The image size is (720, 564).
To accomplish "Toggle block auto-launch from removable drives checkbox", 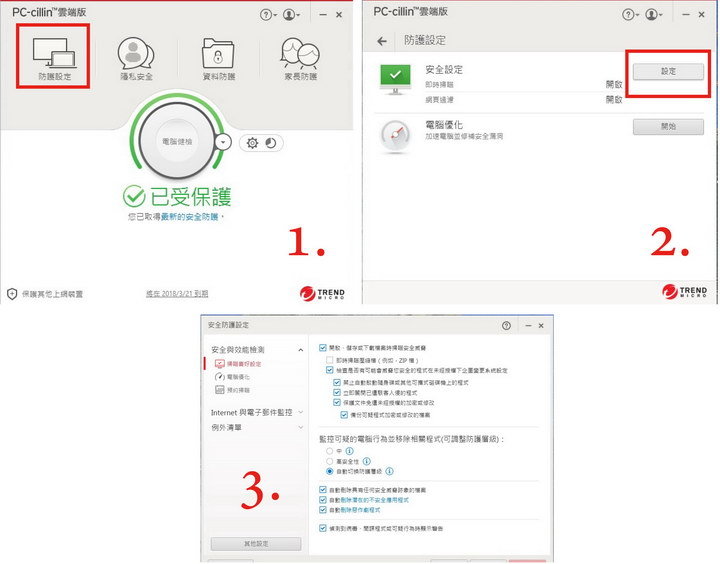I will click(x=337, y=382).
